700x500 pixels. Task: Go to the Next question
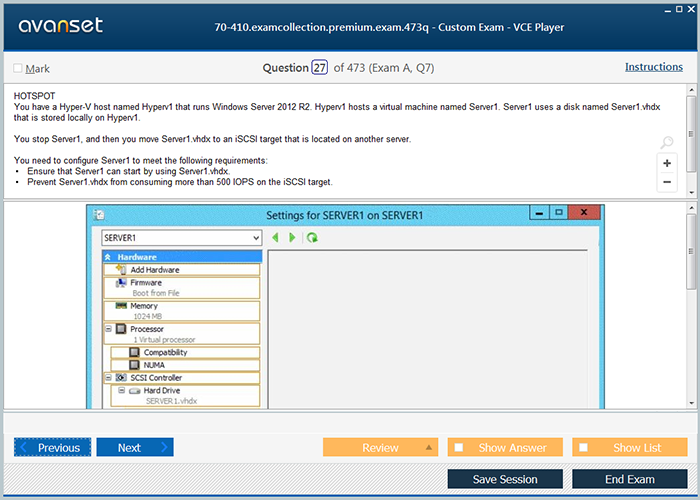[x=135, y=447]
